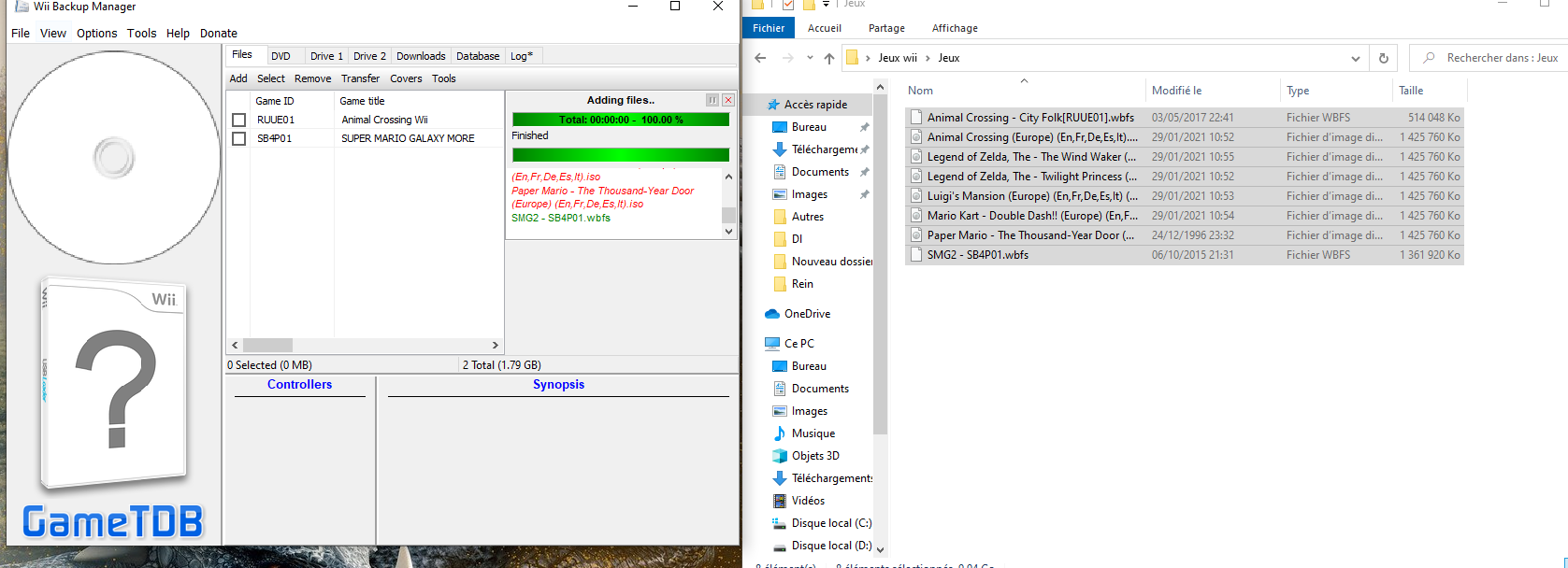Open the Donate menu
Image resolution: width=1568 pixels, height=568 pixels.
coord(219,33)
